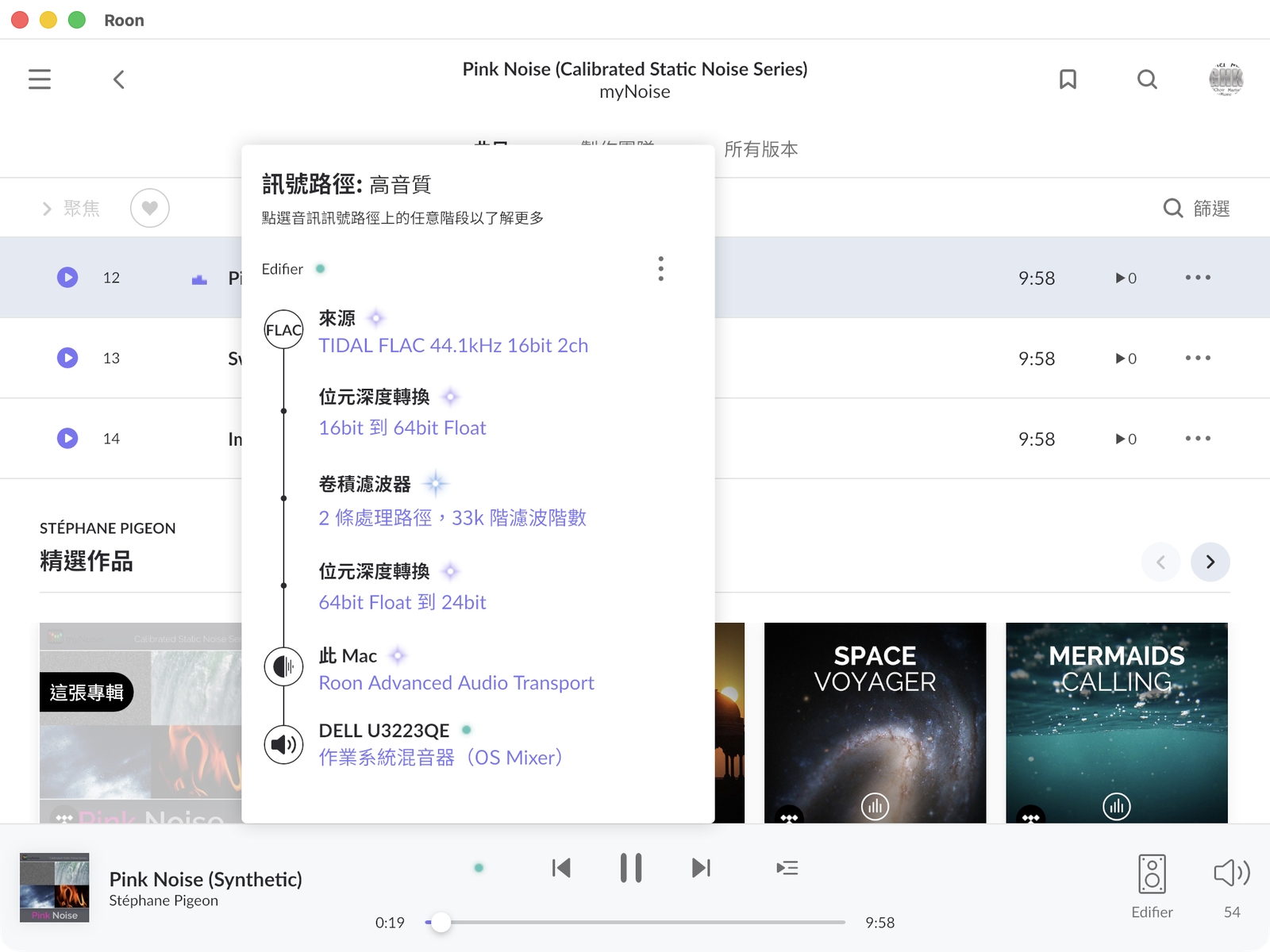Screen dimensions: 1270x952
Task: Play track 13
Action: [x=67, y=358]
